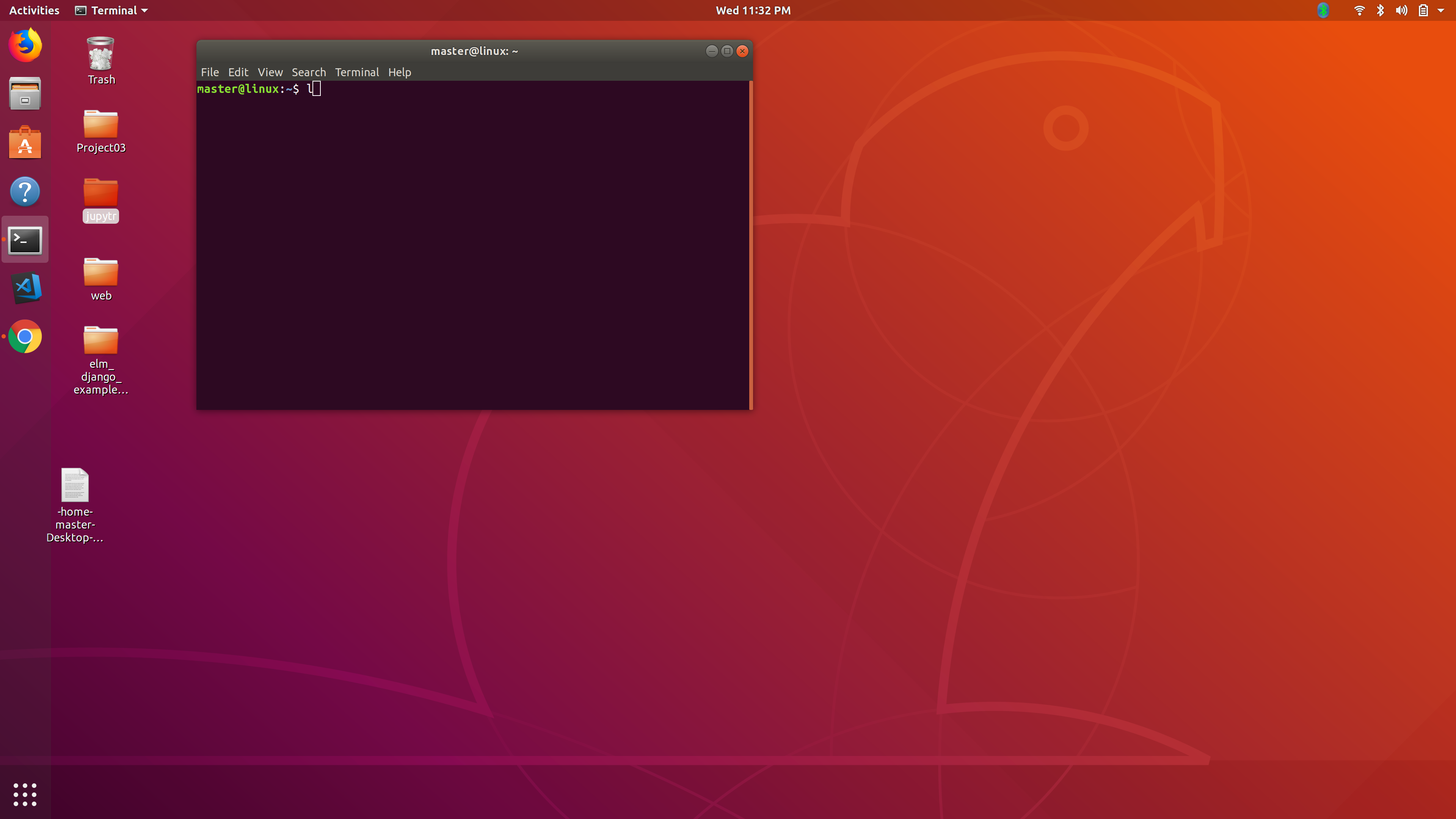Image resolution: width=1456 pixels, height=819 pixels.
Task: Click the terminal prompt line master@linux:~$
Action: point(248,89)
